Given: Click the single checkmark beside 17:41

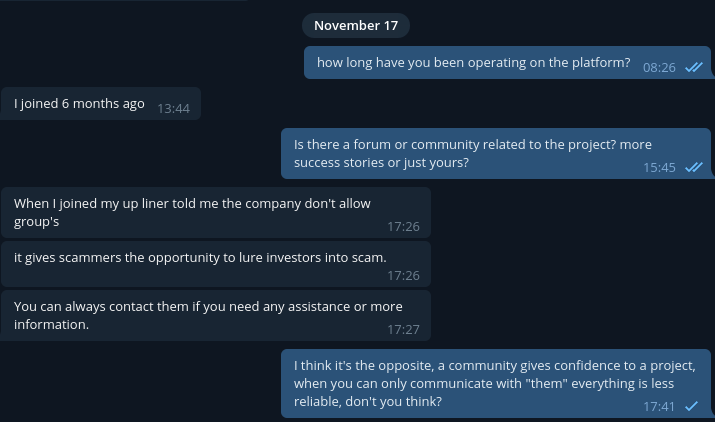Looking at the screenshot, I should point(691,406).
